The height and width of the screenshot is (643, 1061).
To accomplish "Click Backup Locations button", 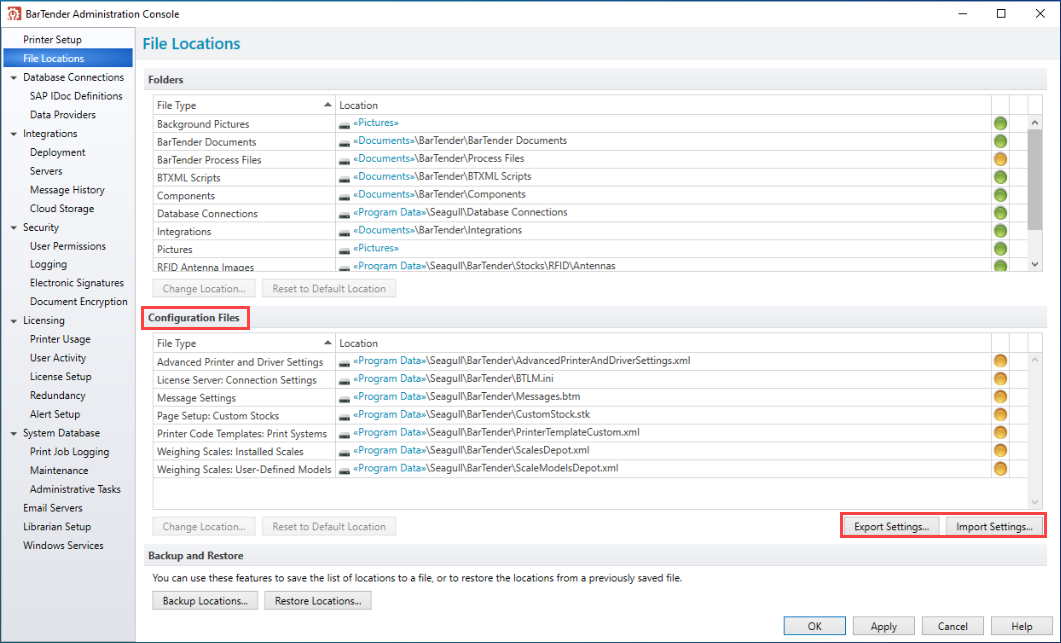I will click(x=205, y=601).
